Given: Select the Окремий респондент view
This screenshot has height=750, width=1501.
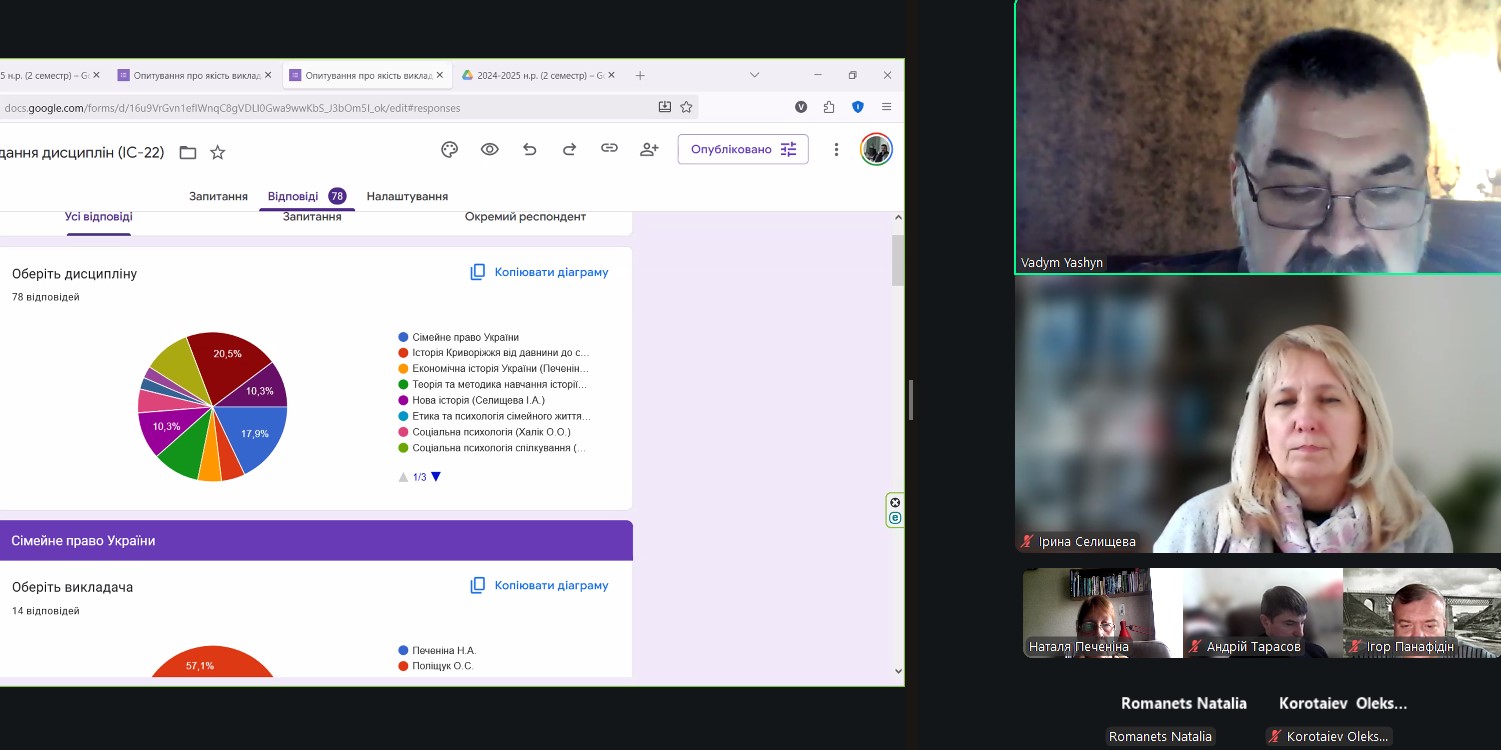Looking at the screenshot, I should coord(525,217).
